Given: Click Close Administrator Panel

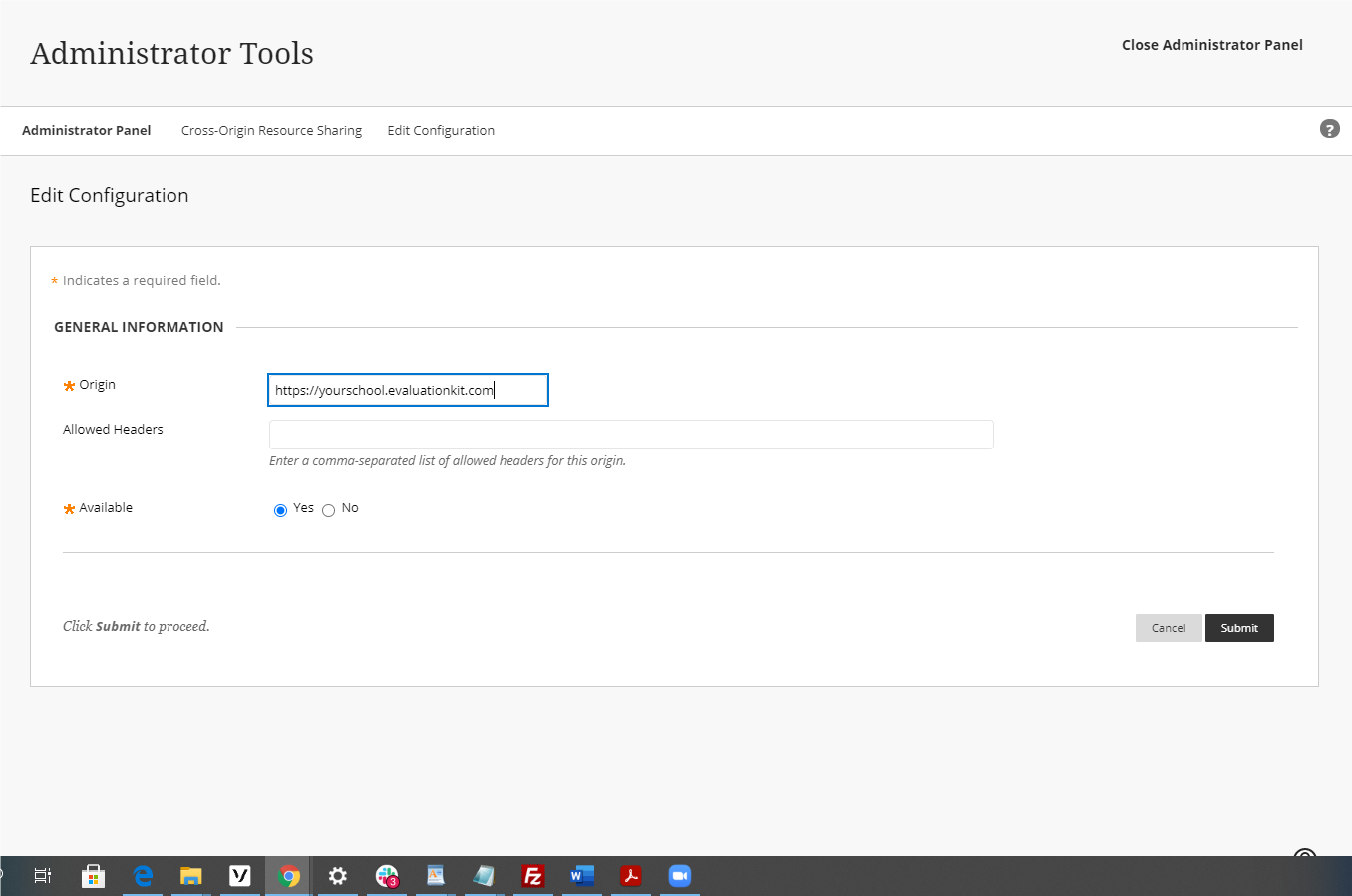Looking at the screenshot, I should 1212,44.
